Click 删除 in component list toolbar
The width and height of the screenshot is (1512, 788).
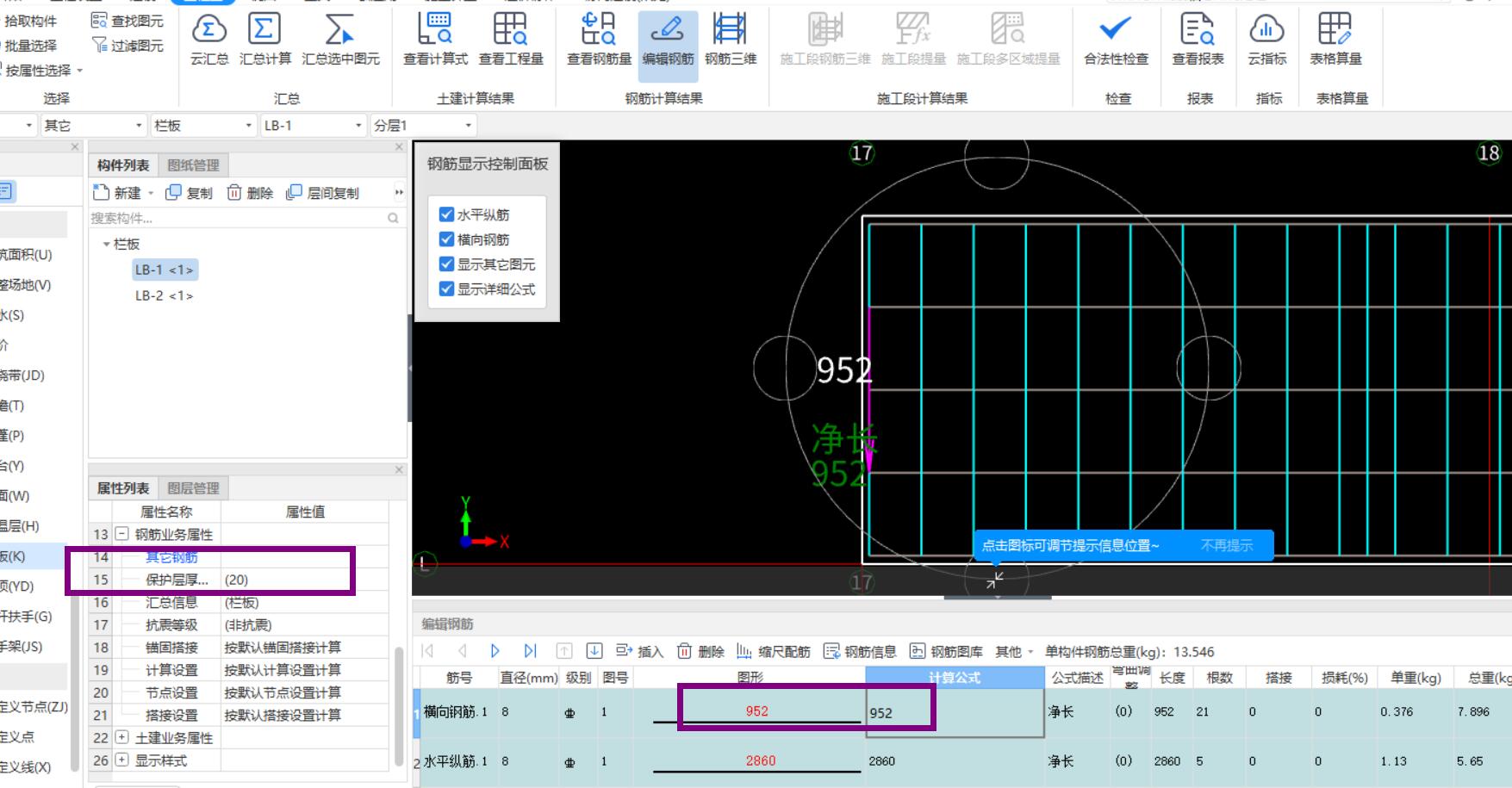[x=250, y=193]
